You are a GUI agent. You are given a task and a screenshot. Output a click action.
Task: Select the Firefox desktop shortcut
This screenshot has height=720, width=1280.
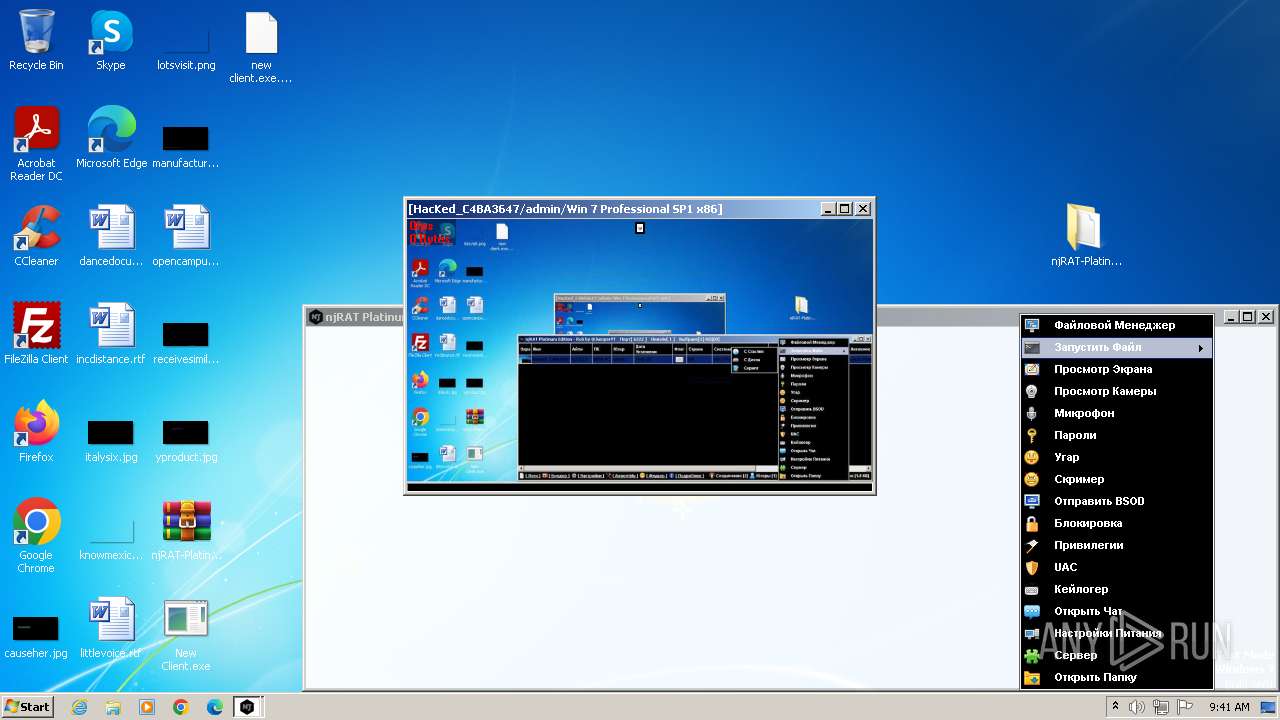click(36, 432)
